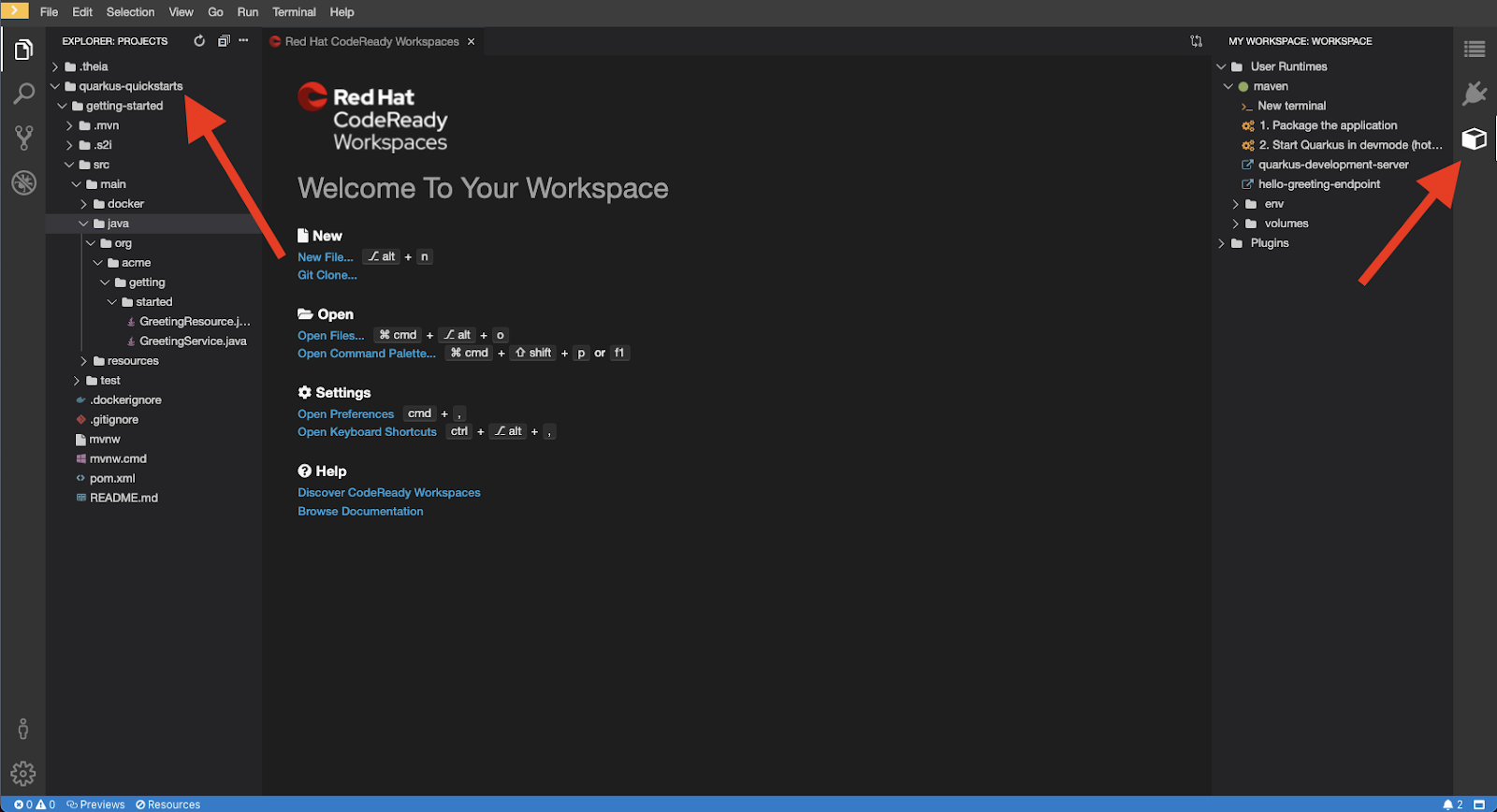1497x812 pixels.
Task: Select the java folder row
Action: click(153, 224)
